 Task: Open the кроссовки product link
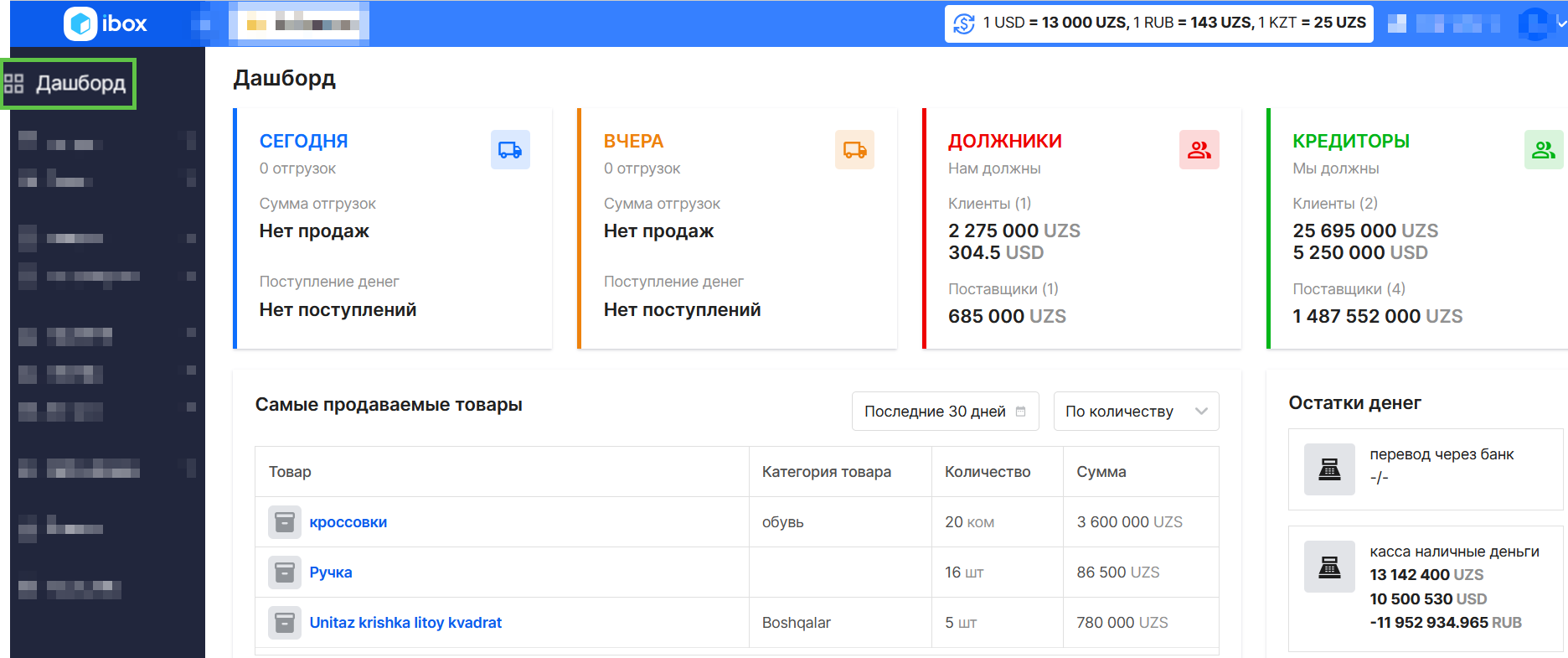(348, 522)
